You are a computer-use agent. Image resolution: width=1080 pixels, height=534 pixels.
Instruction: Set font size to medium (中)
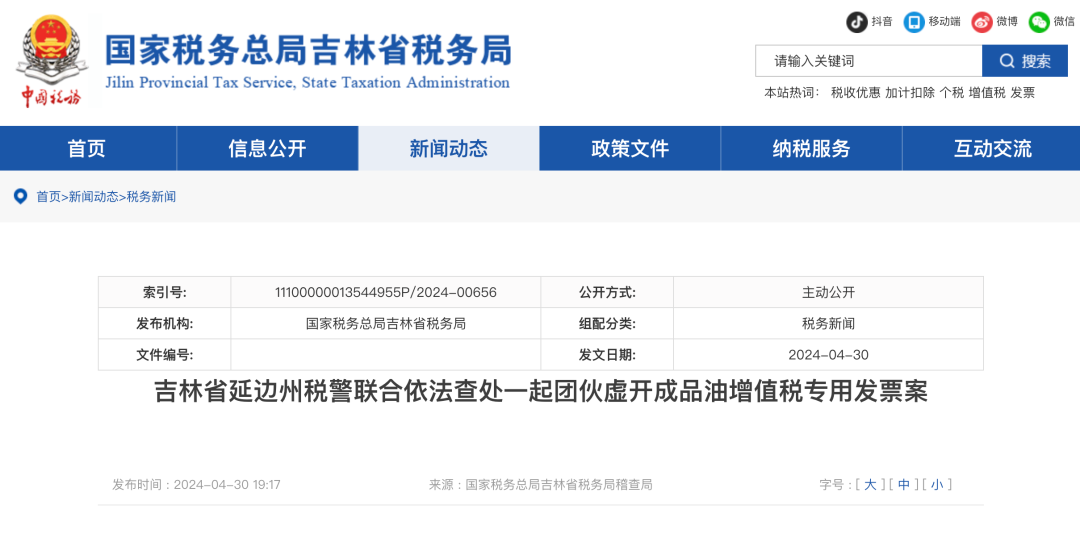tap(904, 484)
